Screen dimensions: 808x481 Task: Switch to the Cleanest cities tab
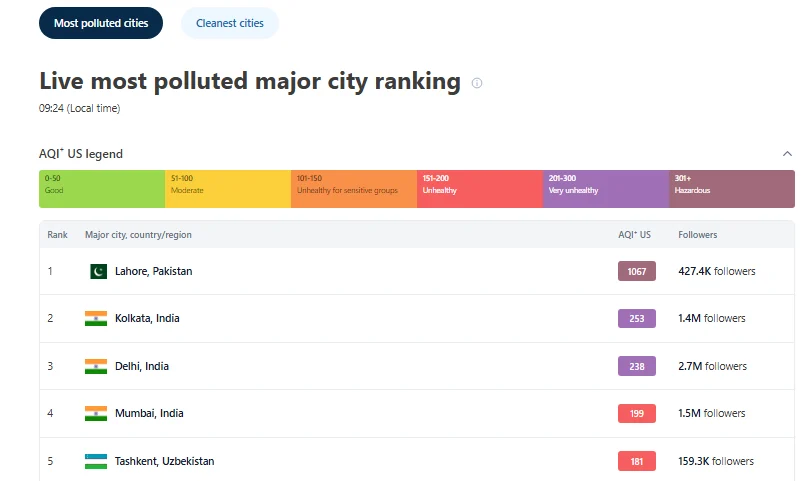230,23
